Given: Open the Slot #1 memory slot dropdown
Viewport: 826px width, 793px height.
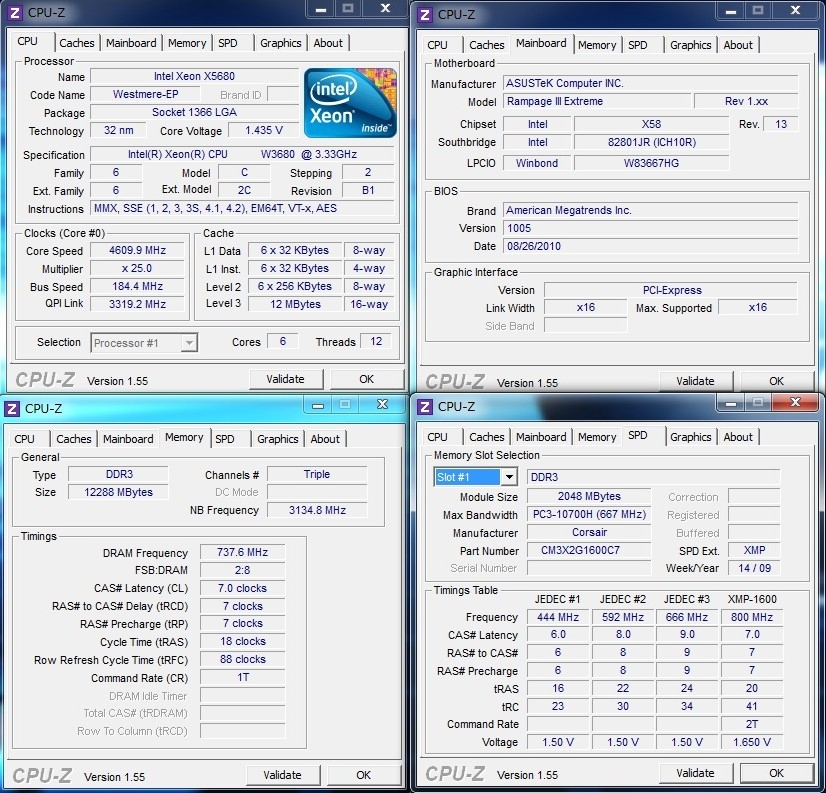Looking at the screenshot, I should point(475,477).
